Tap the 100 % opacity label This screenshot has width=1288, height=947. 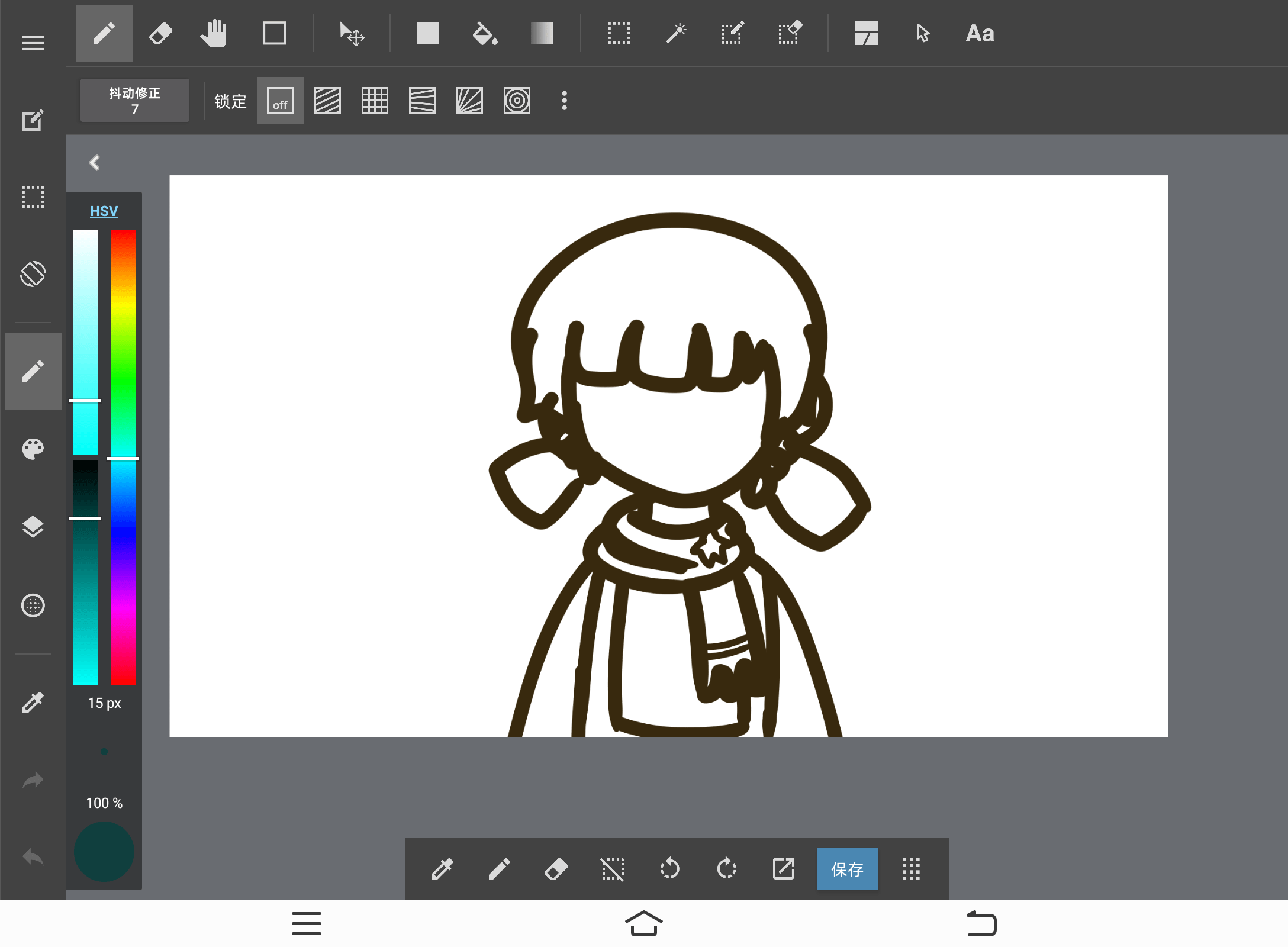point(104,803)
